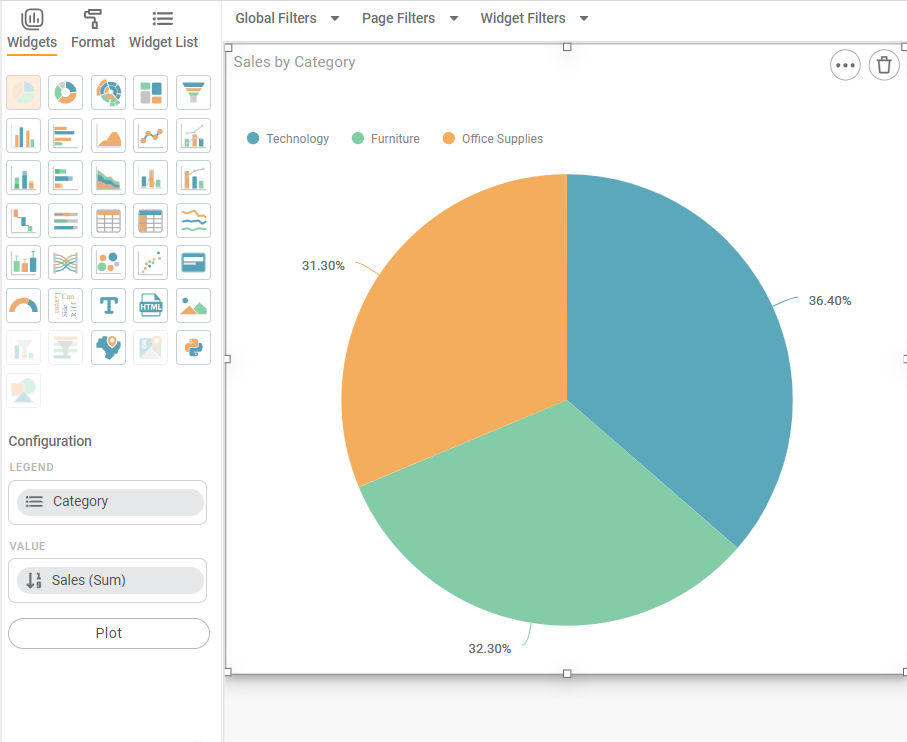Screen dimensions: 907x742
Task: Toggle Technology in the chart legend
Action: (x=288, y=139)
